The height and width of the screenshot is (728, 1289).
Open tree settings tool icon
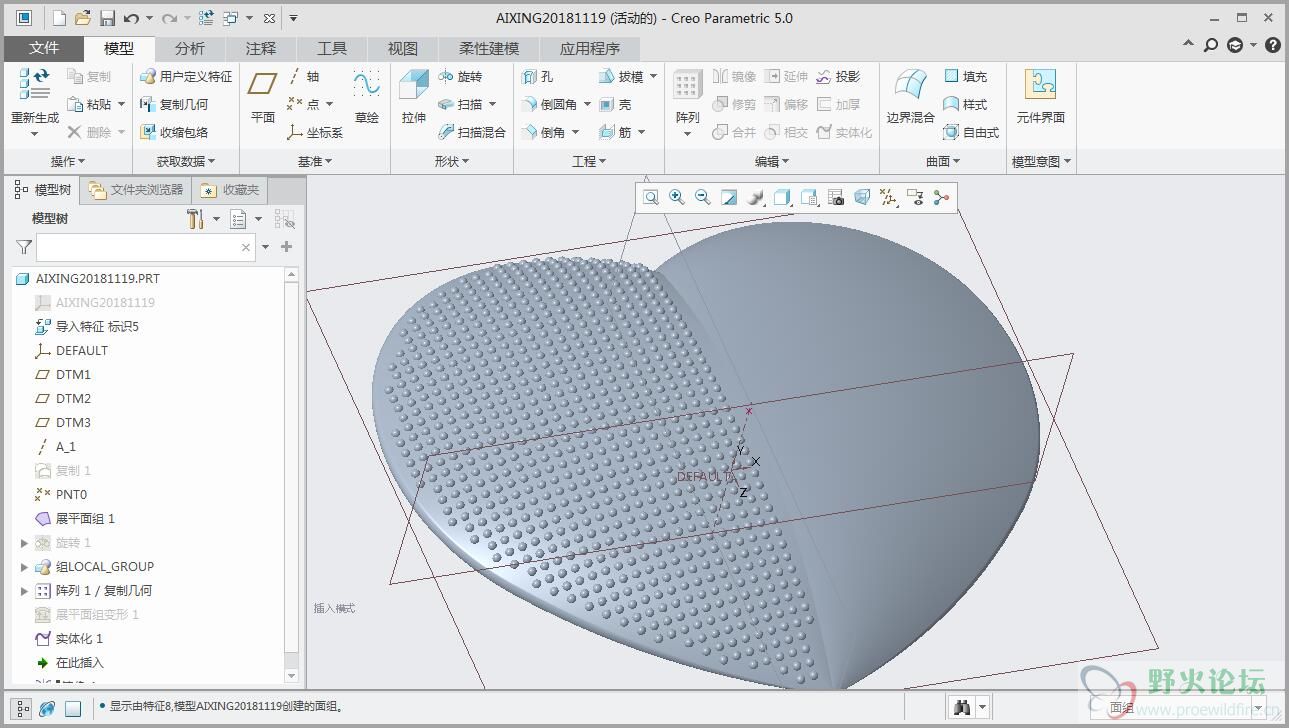click(196, 219)
